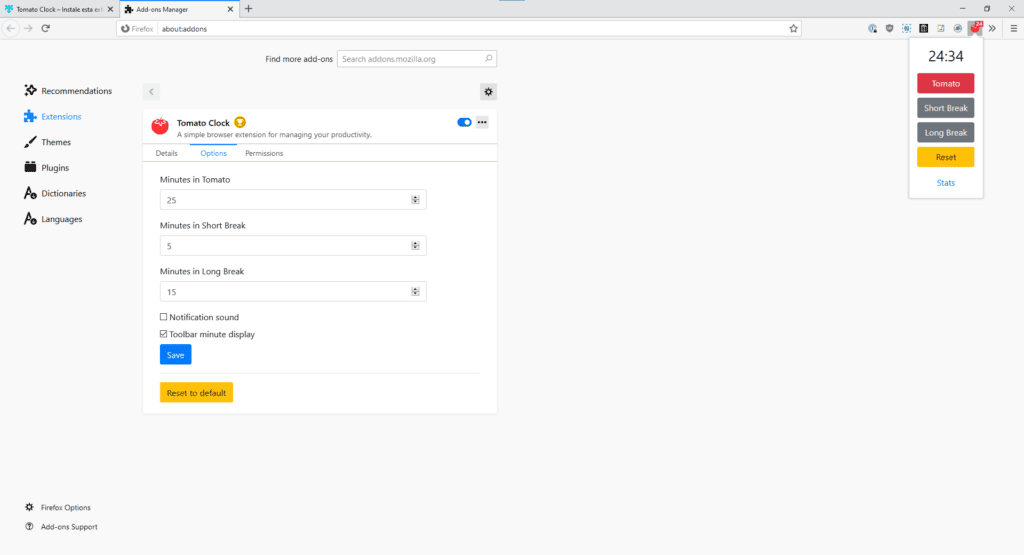Click the Reset to default button
This screenshot has height=555, width=1024.
[x=197, y=392]
